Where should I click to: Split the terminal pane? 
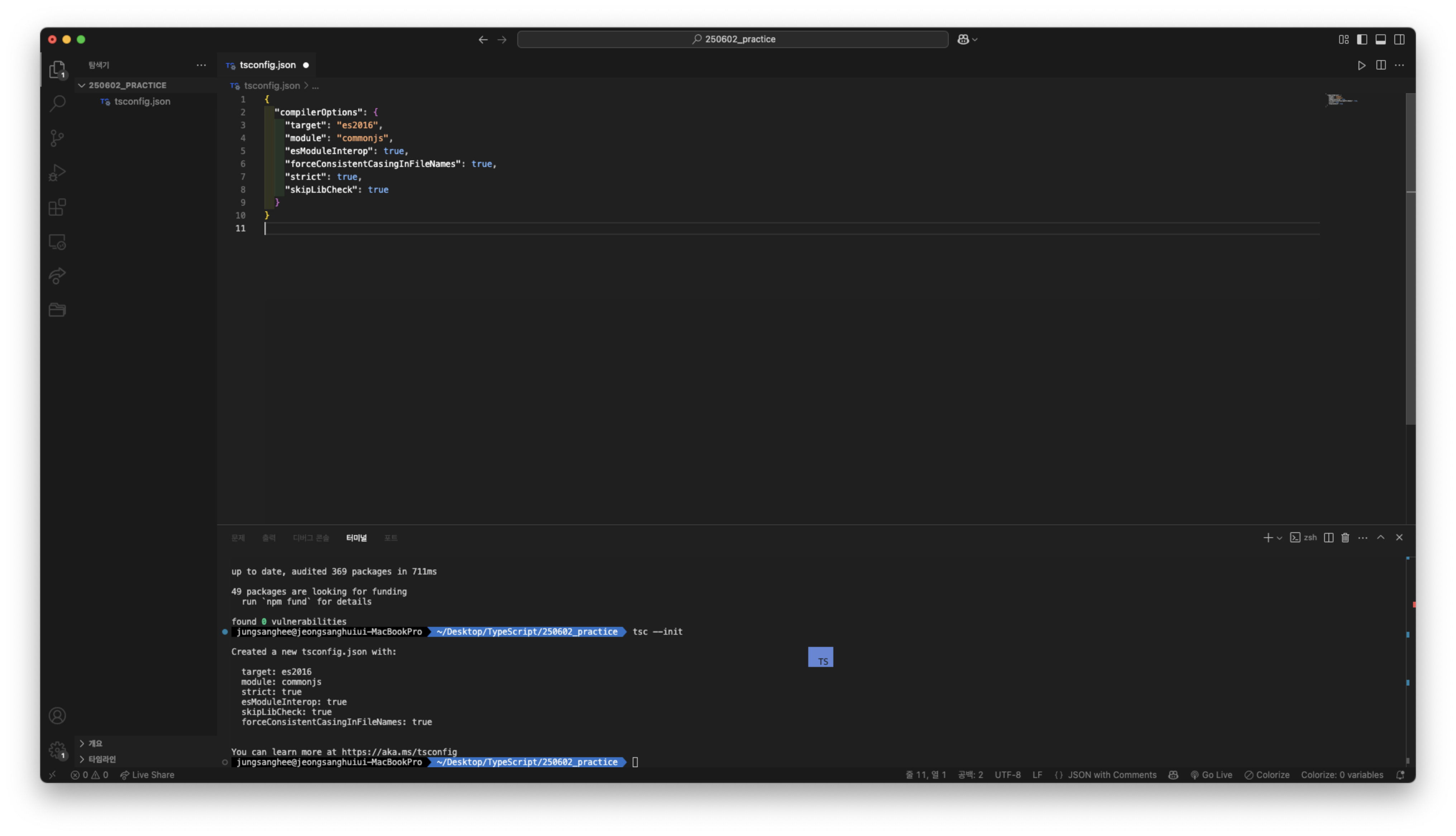pyautogui.click(x=1328, y=537)
